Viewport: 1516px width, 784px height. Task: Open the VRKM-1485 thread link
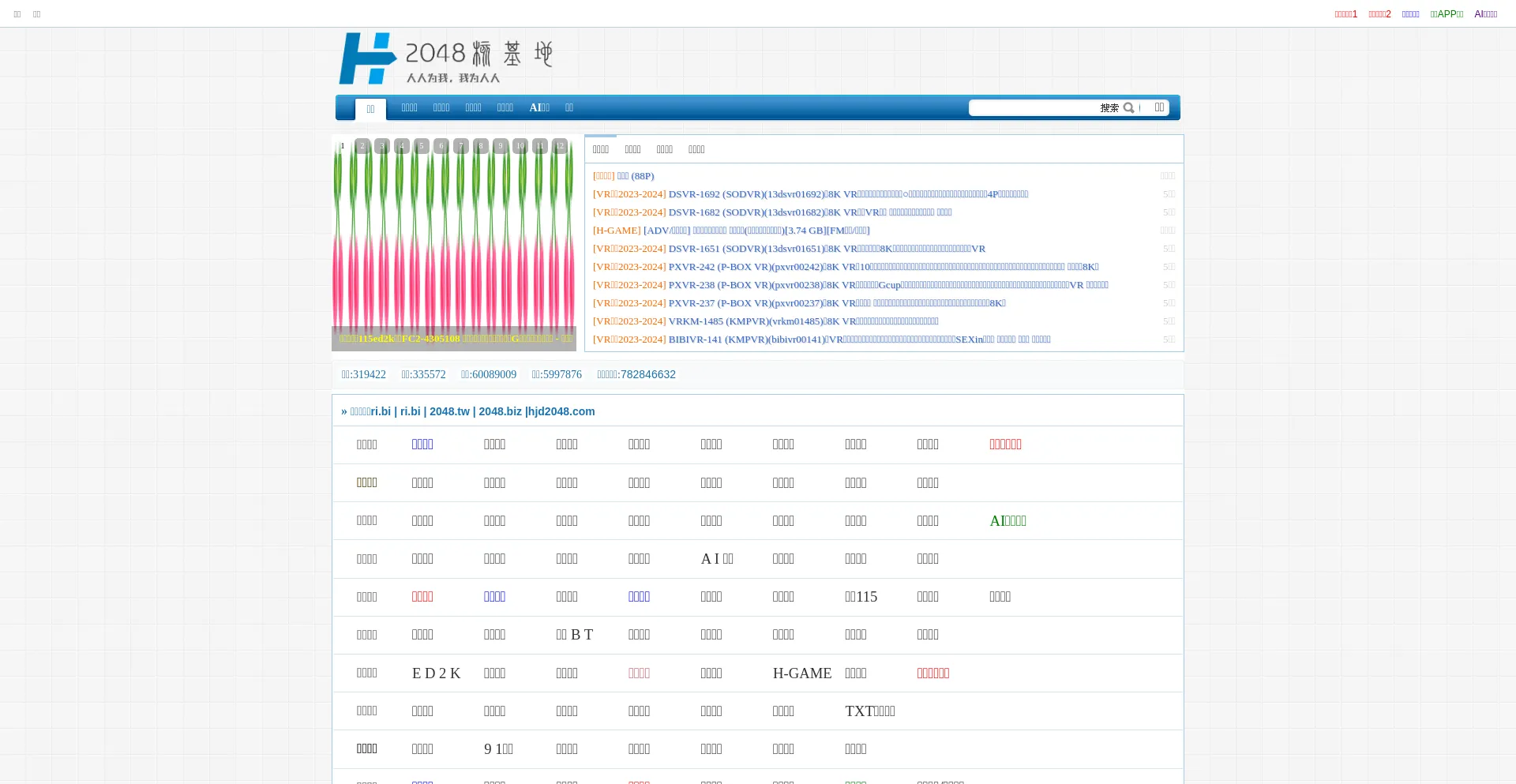click(803, 321)
